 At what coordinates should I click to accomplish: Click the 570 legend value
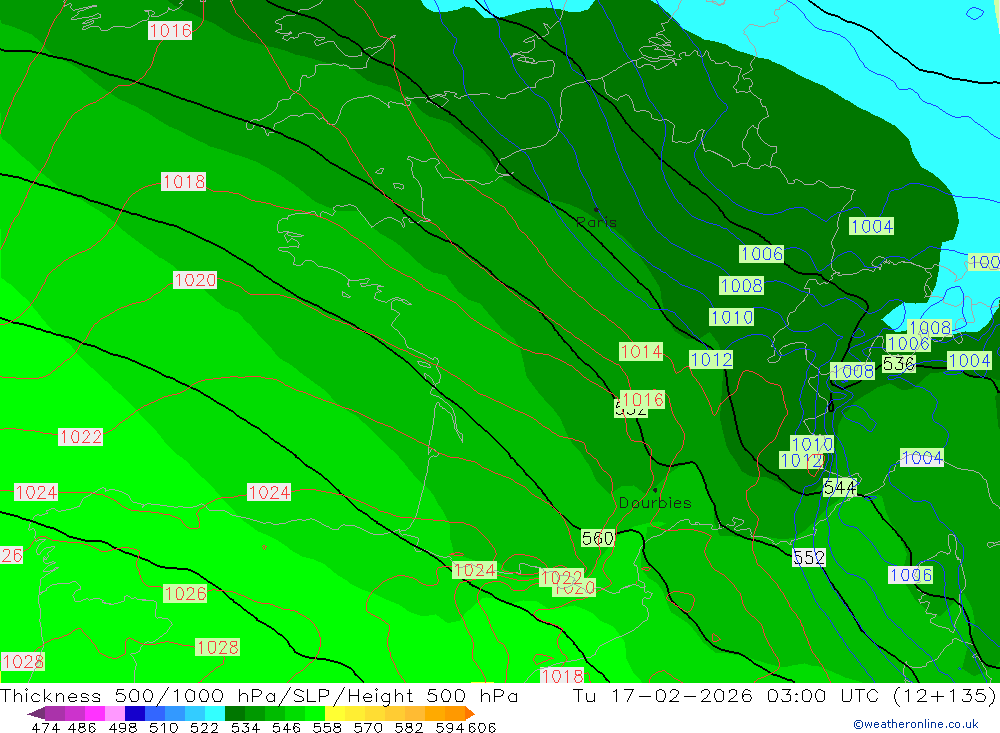point(367,728)
